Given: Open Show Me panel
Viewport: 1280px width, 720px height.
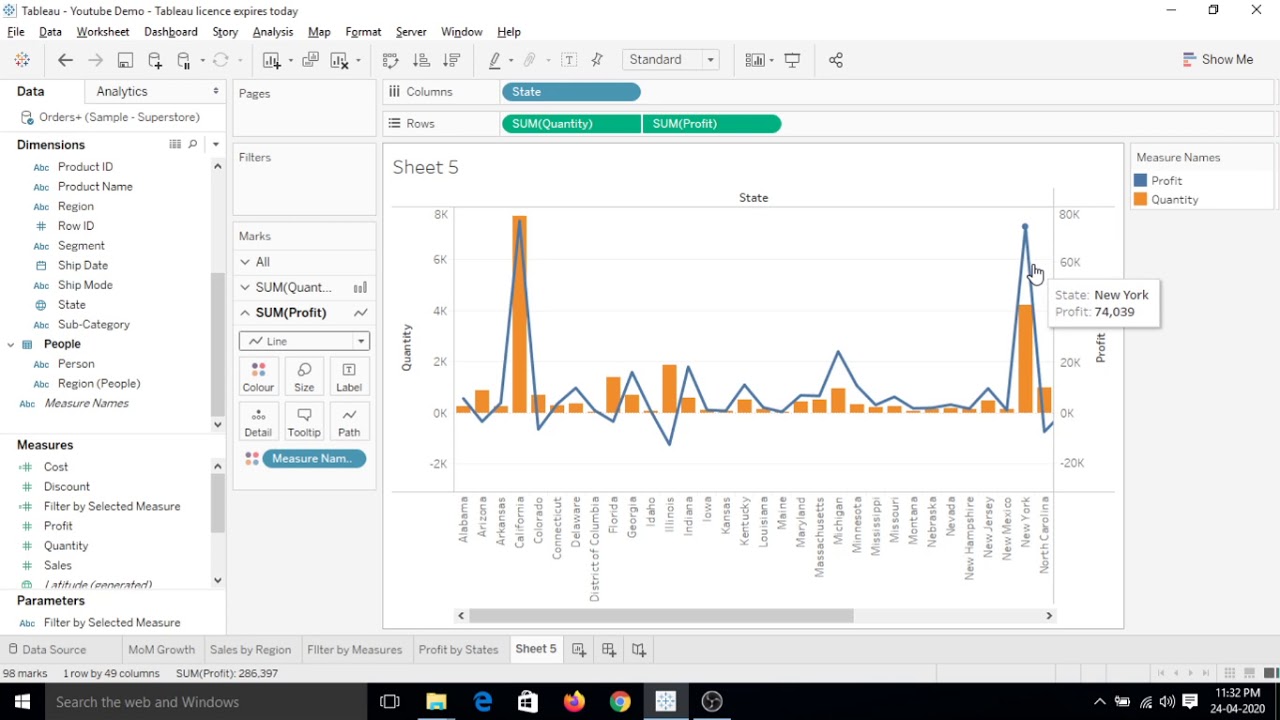Looking at the screenshot, I should pos(1217,59).
